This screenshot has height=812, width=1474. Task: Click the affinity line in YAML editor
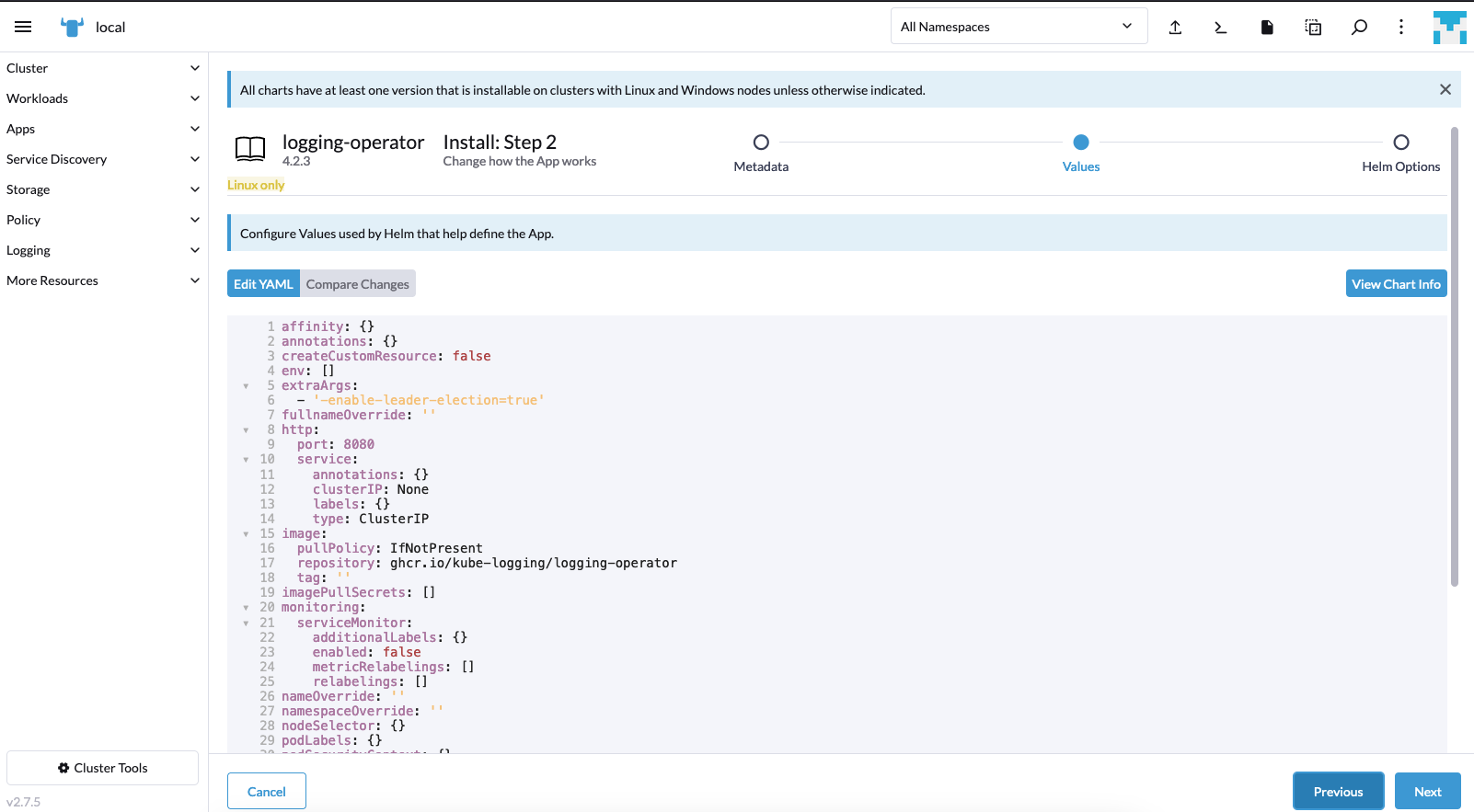tap(328, 326)
